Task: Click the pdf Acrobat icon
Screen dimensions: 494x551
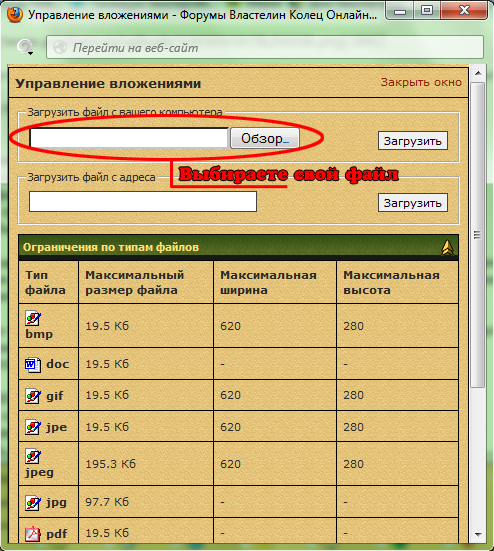Action: tap(33, 534)
